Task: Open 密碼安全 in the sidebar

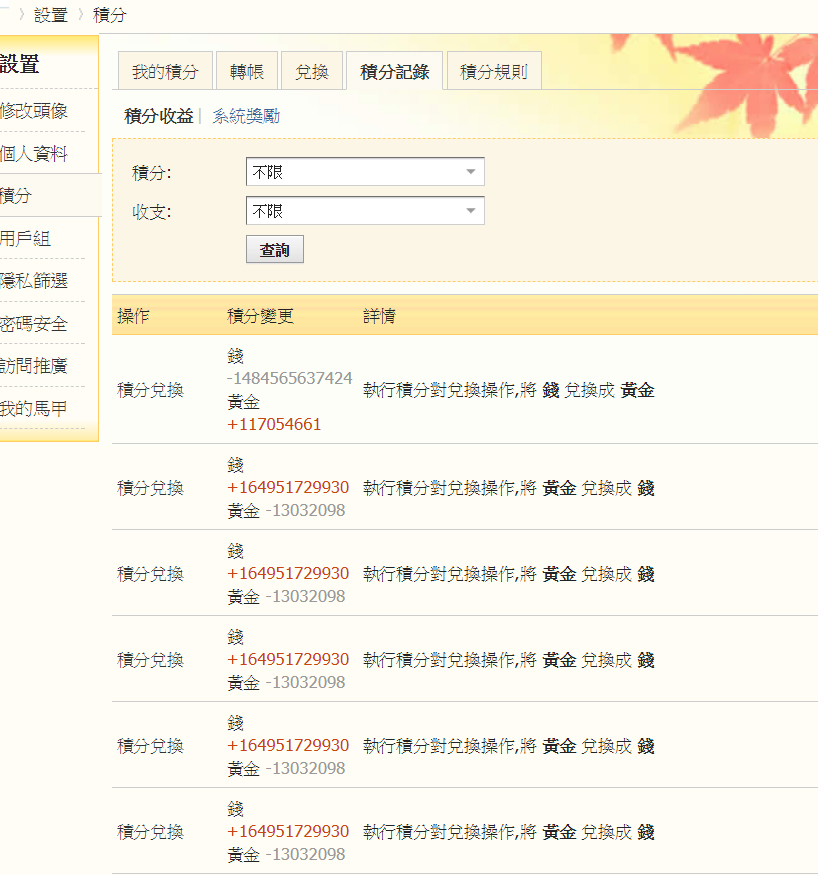Action: tap(34, 324)
